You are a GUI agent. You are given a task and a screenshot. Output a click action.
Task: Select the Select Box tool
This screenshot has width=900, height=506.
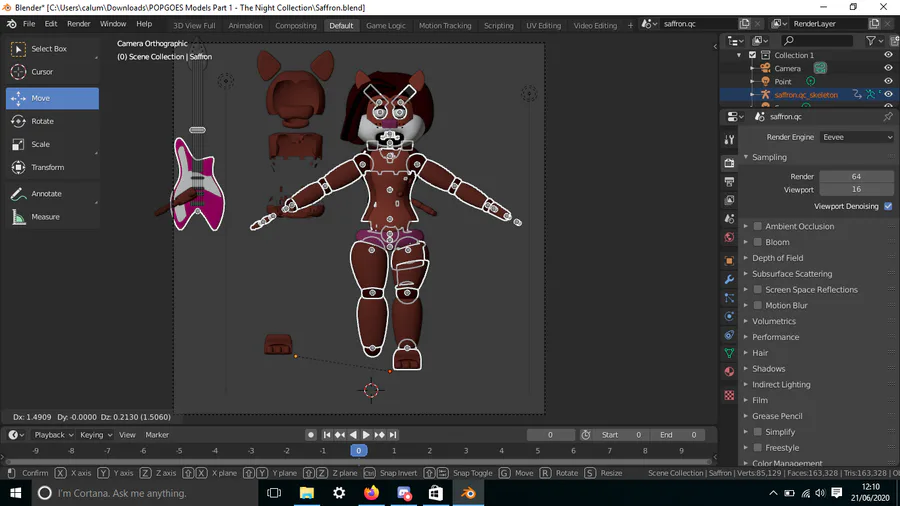pyautogui.click(x=52, y=49)
